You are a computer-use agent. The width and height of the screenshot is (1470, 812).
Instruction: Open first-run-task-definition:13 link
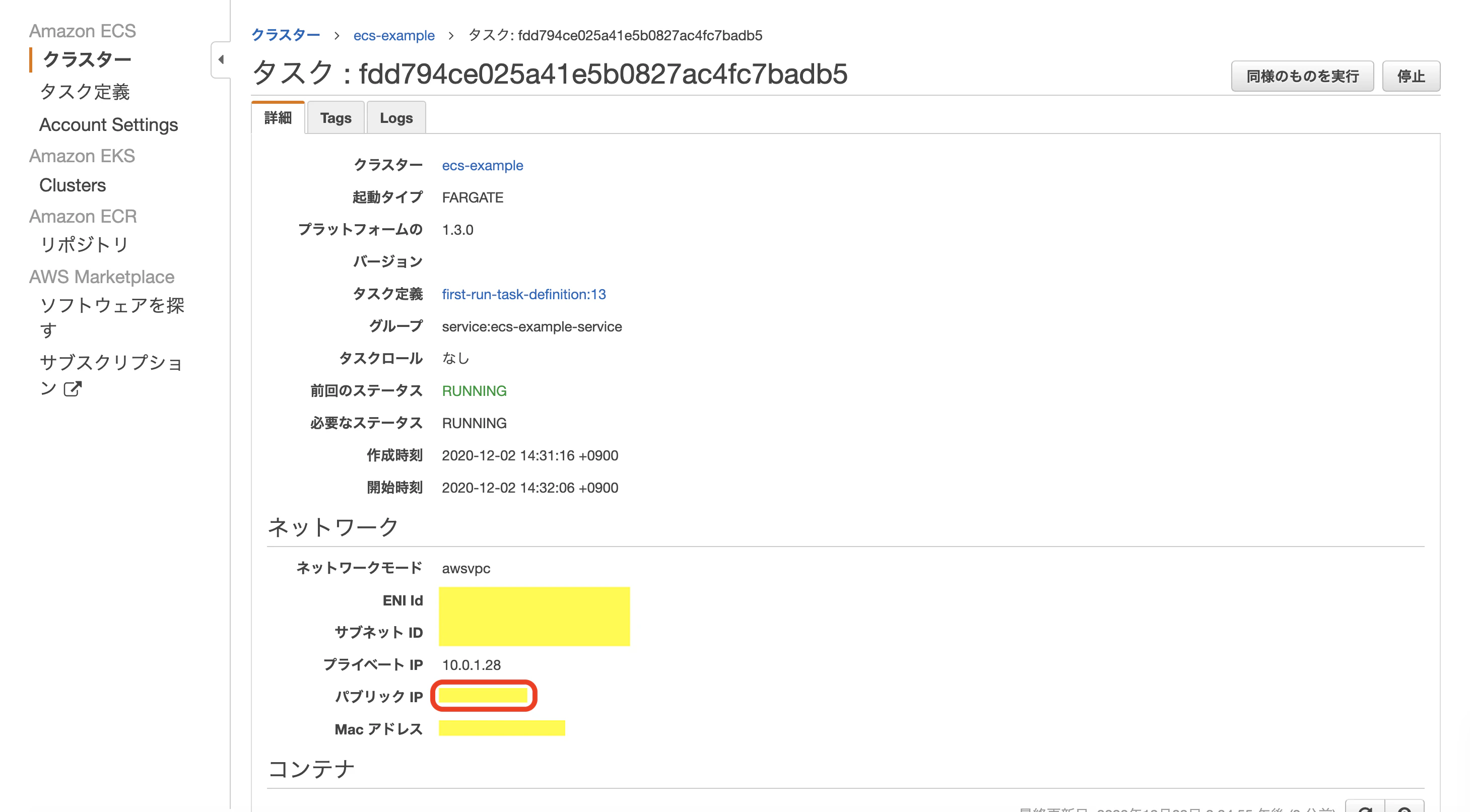(x=524, y=295)
